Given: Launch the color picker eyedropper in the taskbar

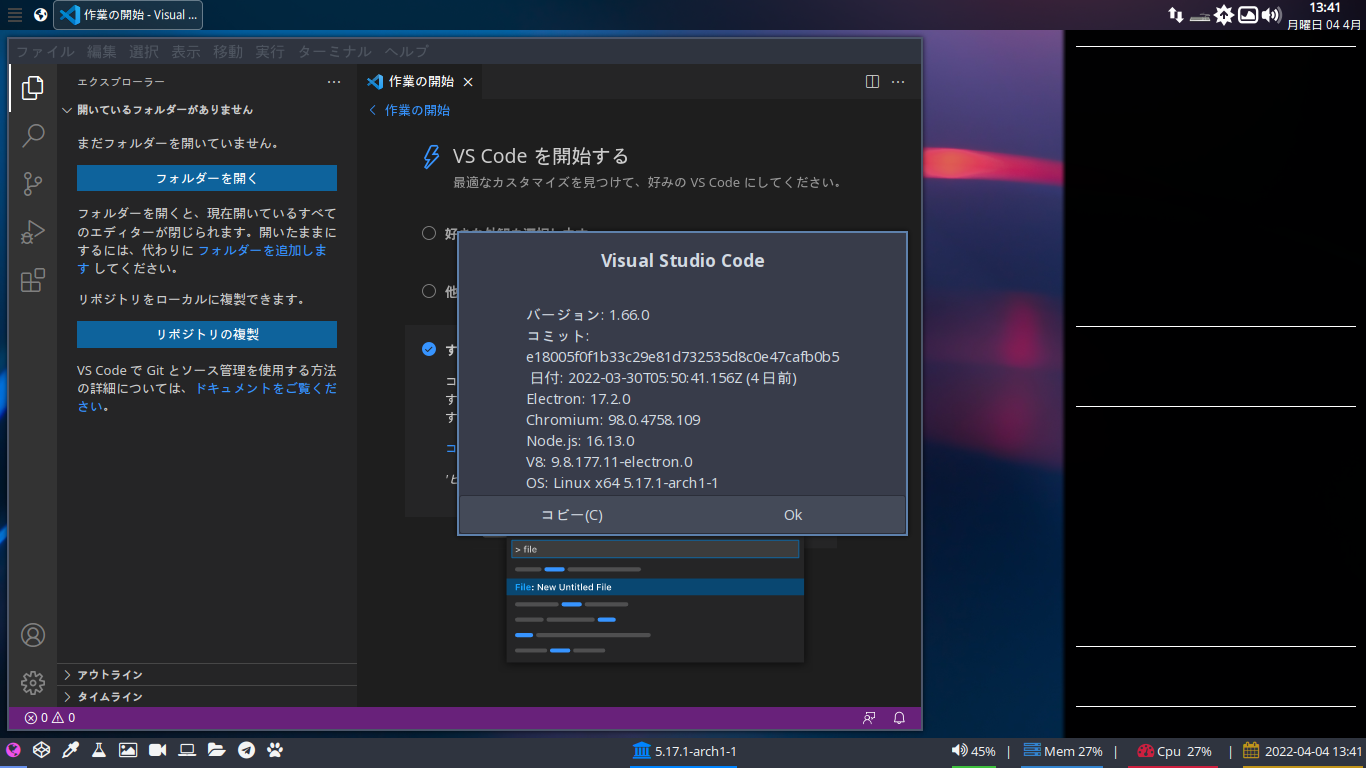Looking at the screenshot, I should click(x=70, y=750).
